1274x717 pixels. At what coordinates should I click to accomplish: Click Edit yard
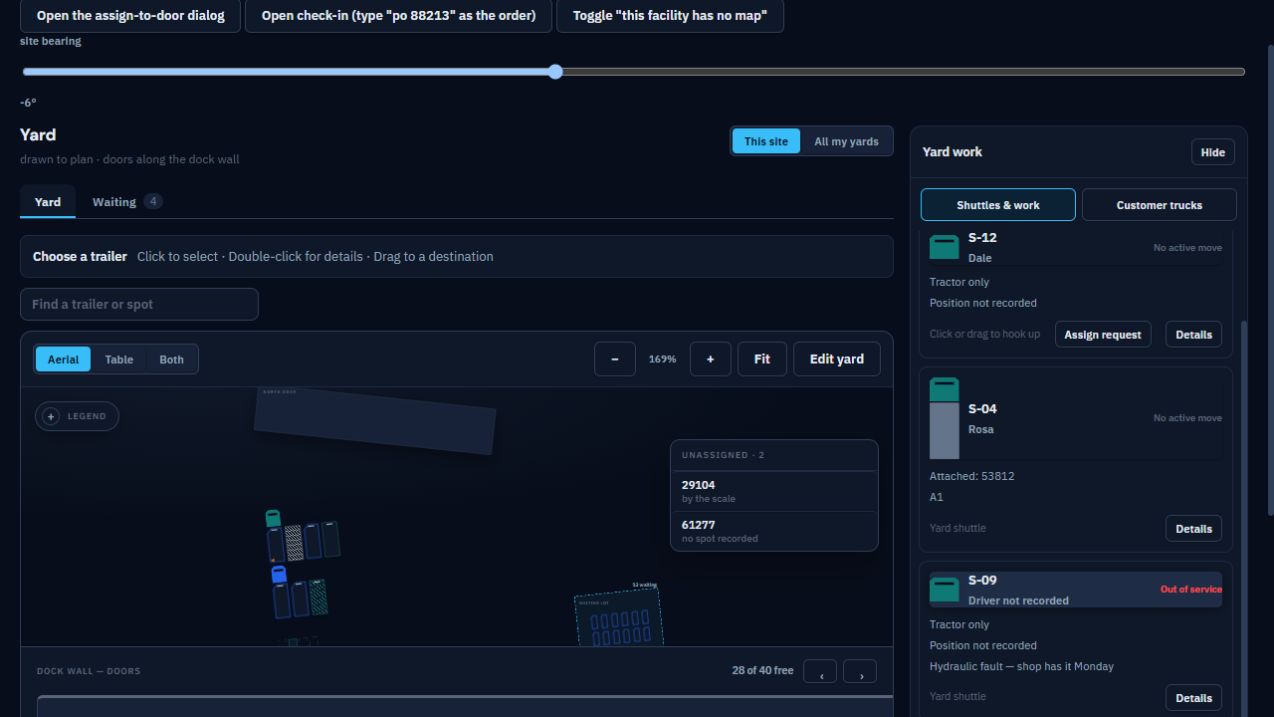click(837, 359)
